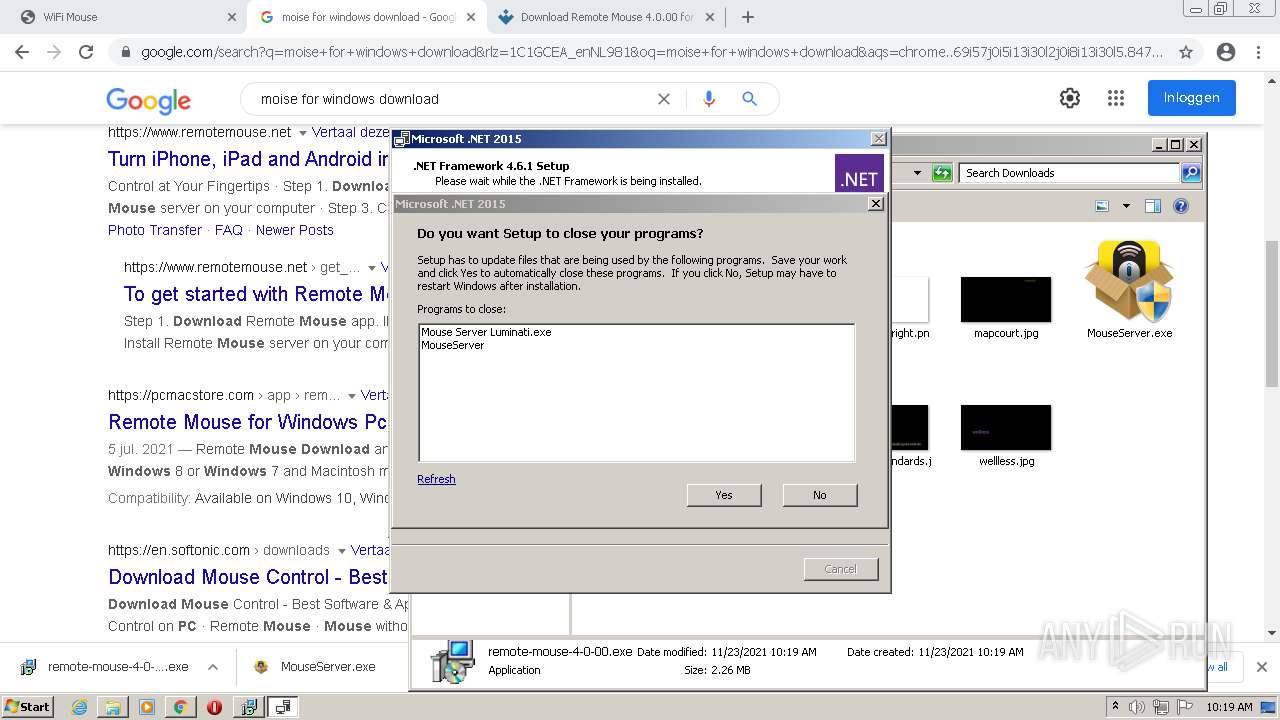Click the setup installer taskbar icon

(249, 707)
